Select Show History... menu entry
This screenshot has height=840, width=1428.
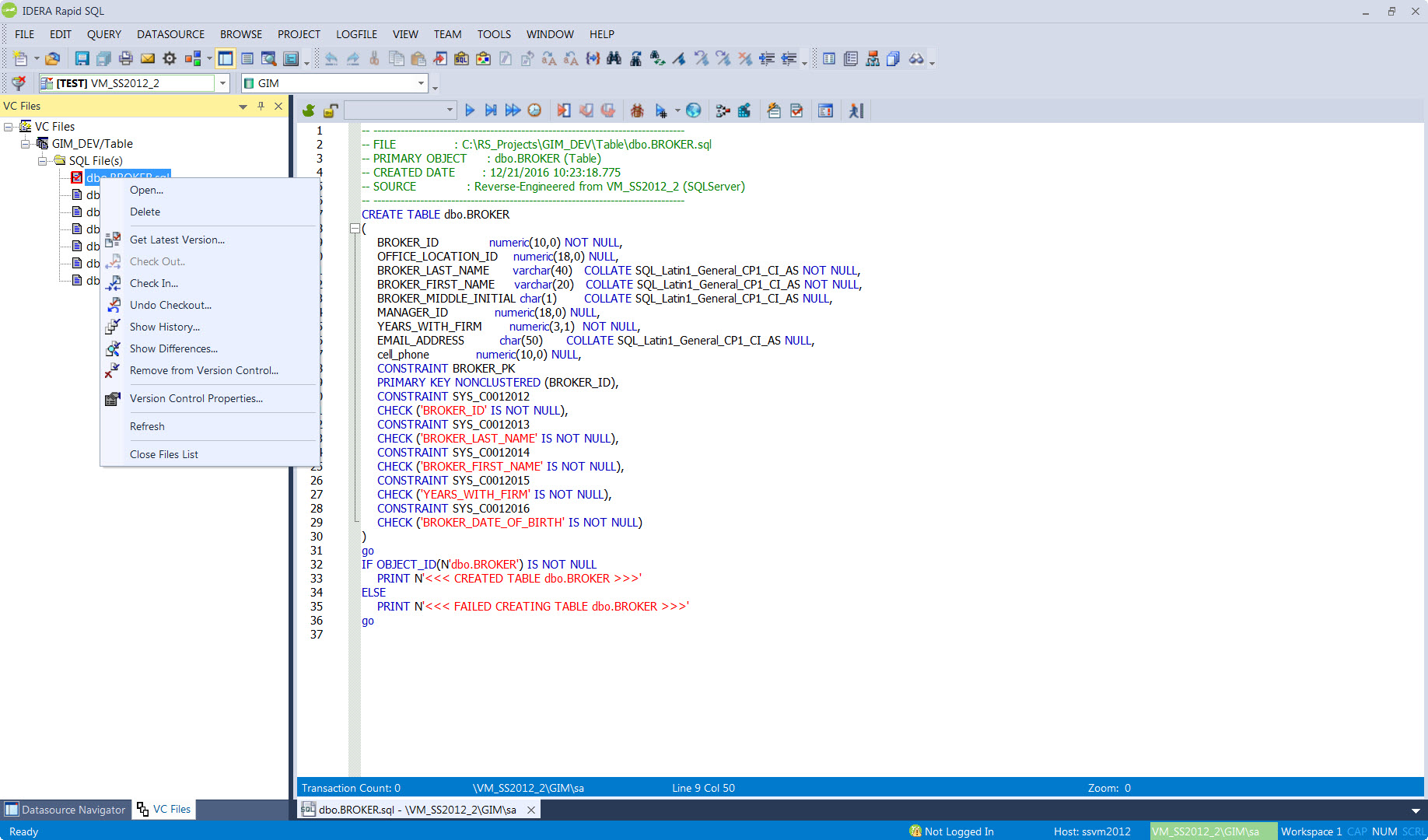click(210, 327)
